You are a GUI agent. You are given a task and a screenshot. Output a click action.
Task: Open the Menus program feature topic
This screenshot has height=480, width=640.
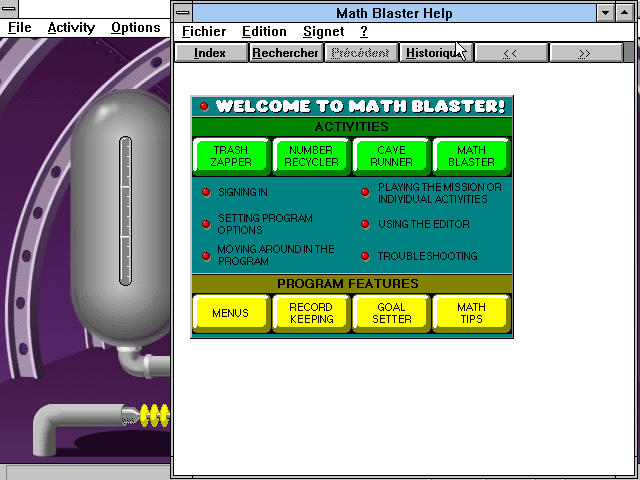click(x=231, y=313)
